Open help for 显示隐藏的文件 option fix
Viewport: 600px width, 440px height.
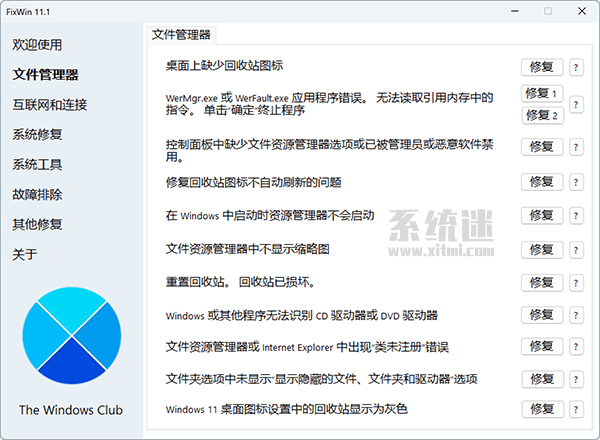(576, 379)
